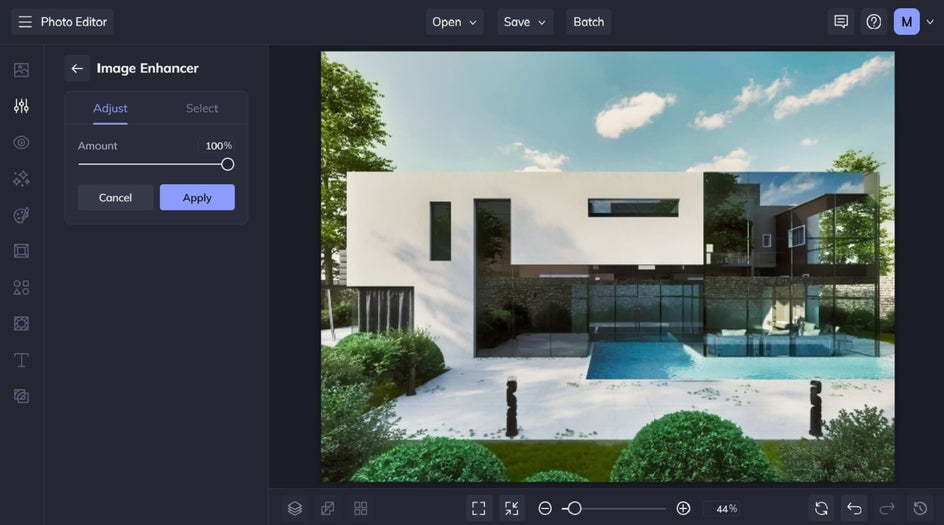Open the Touch Up eye icon
This screenshot has height=525, width=944.
click(x=21, y=143)
